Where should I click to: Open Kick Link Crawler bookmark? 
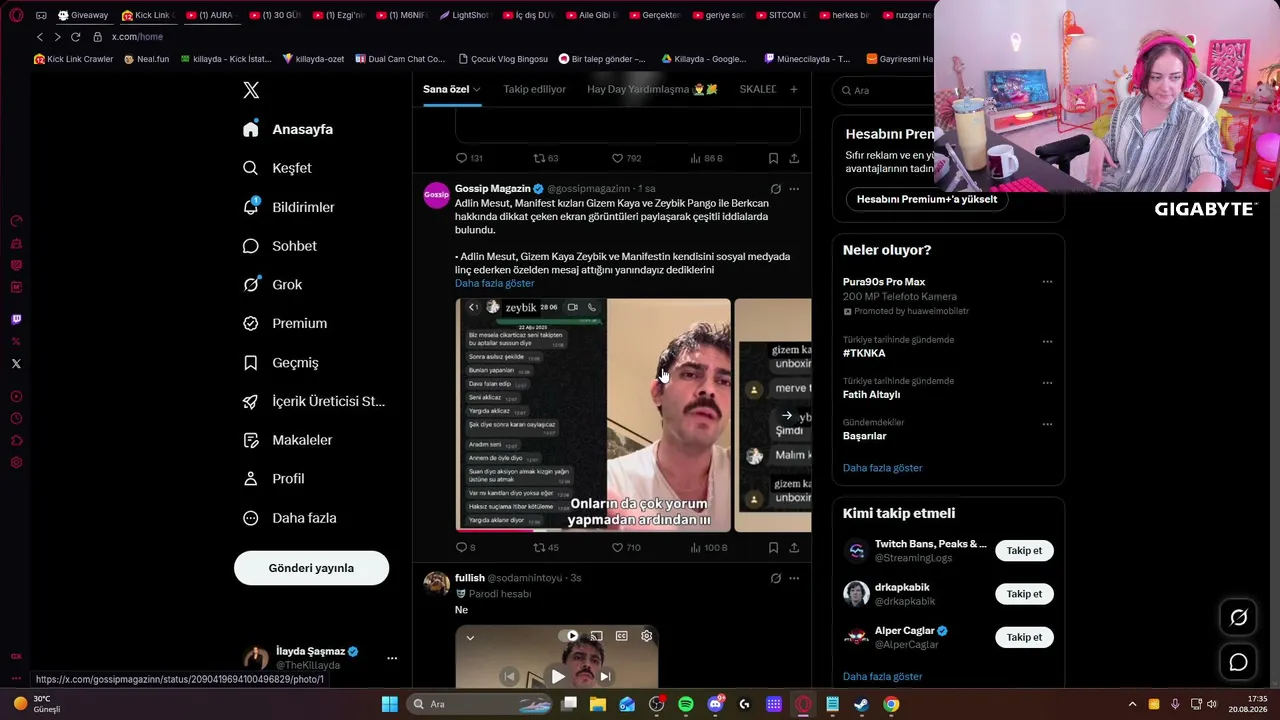[74, 59]
